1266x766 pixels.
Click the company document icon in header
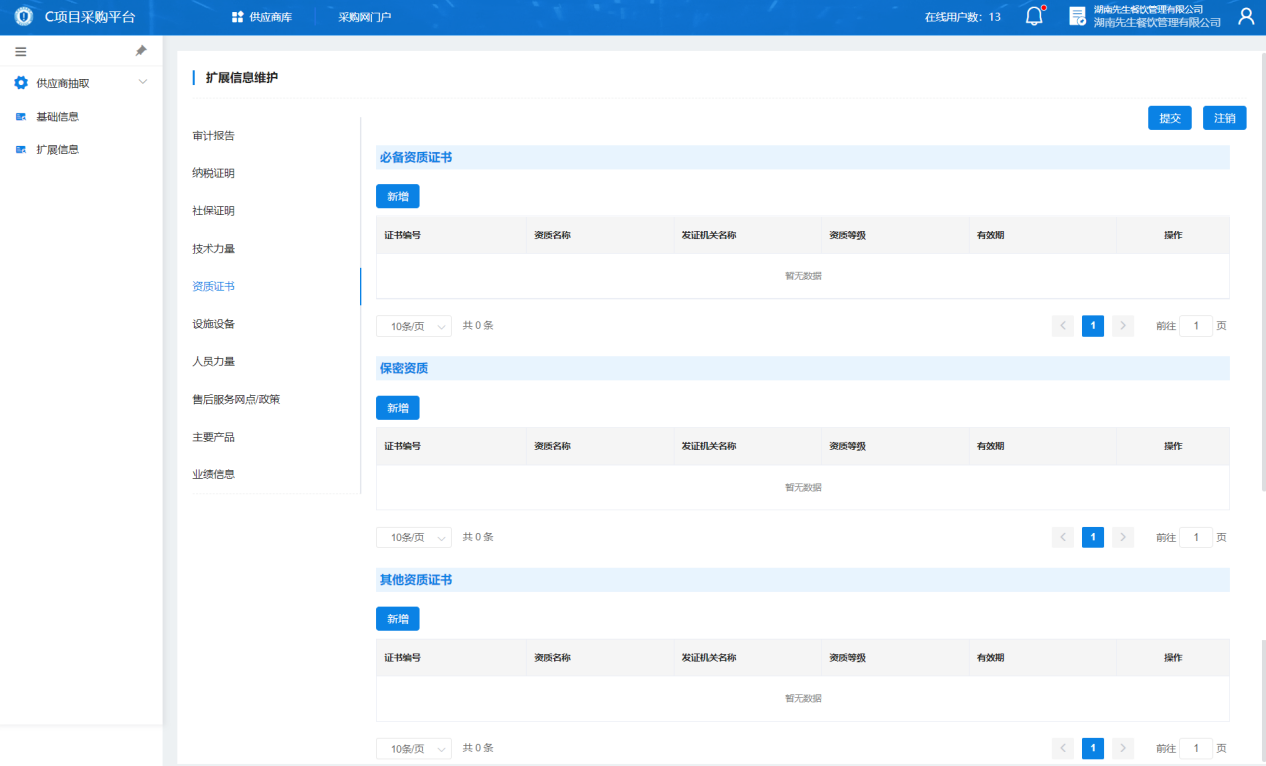[1077, 17]
